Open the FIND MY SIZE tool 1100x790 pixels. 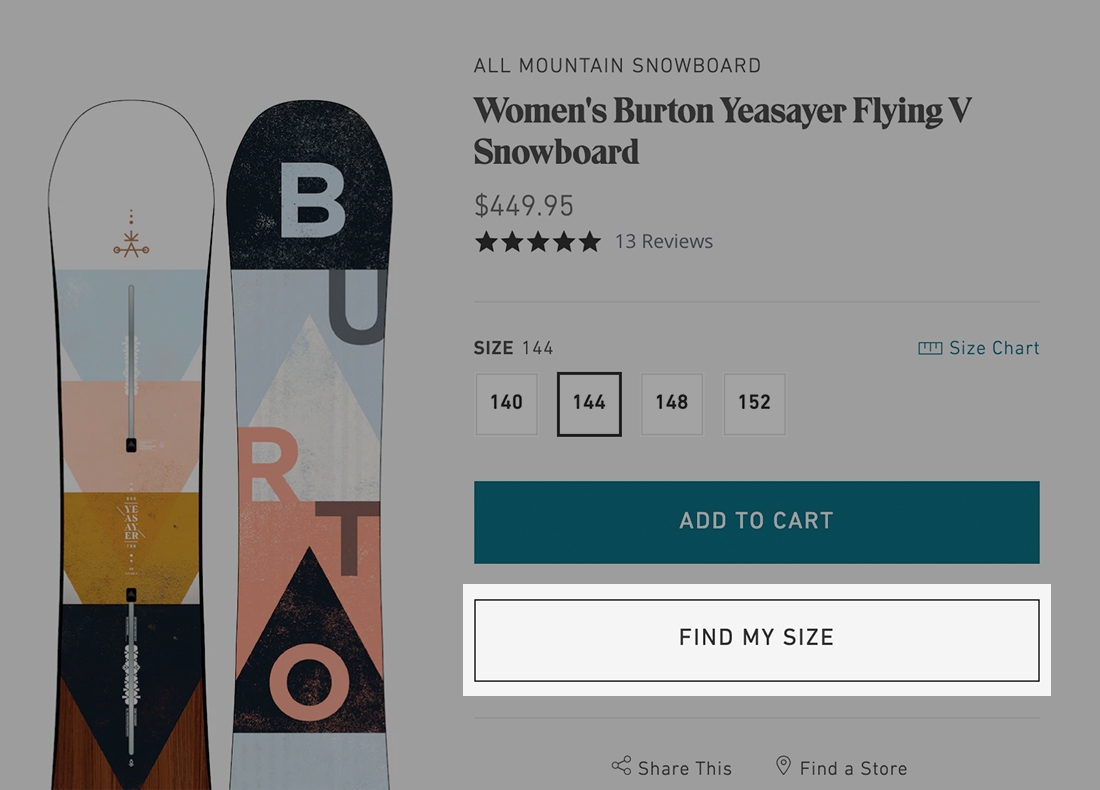(756, 639)
